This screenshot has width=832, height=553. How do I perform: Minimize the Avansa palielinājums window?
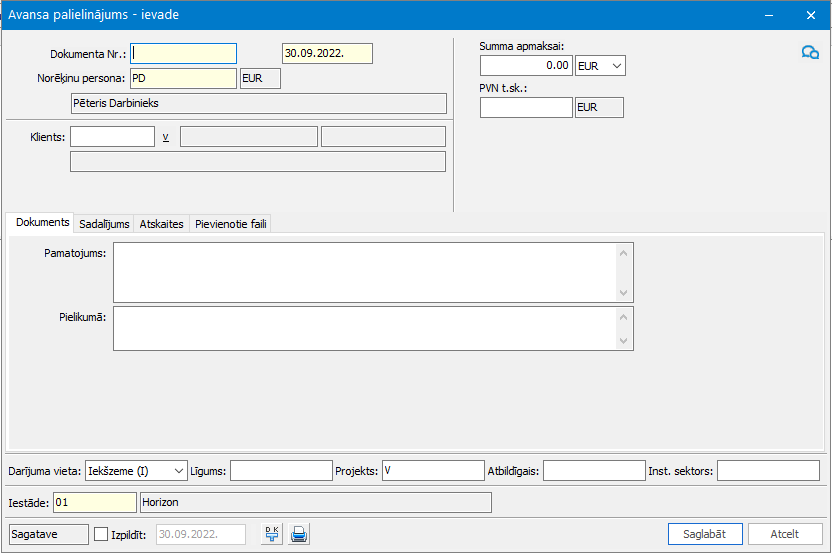pyautogui.click(x=768, y=15)
